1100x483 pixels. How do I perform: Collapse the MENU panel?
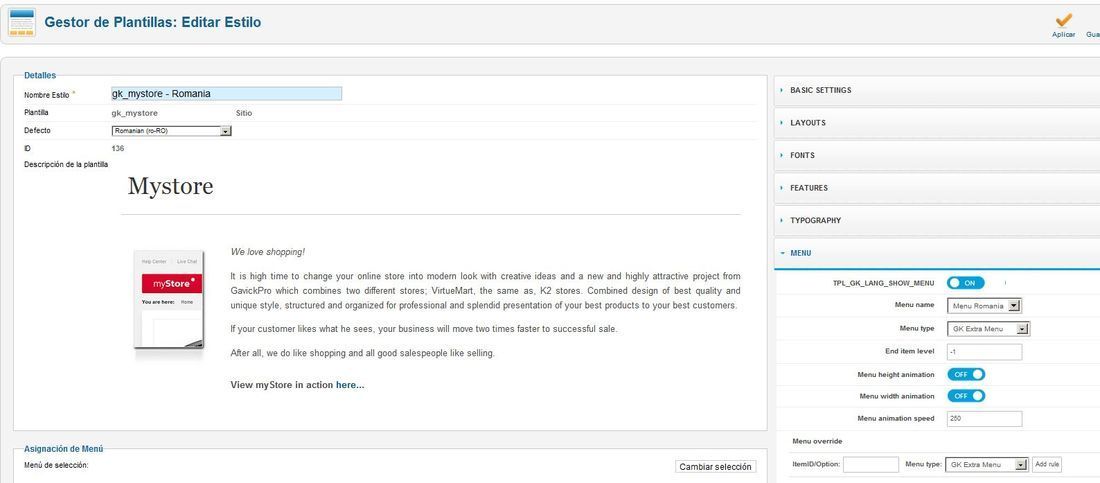point(937,253)
